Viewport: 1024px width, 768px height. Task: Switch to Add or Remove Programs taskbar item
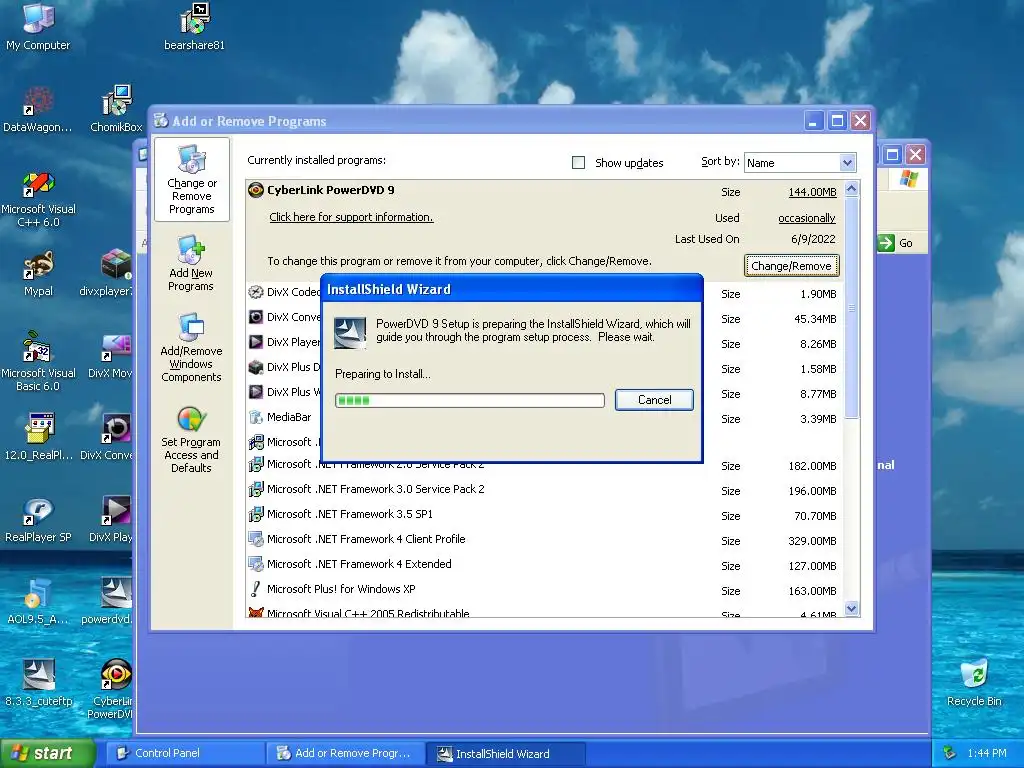click(x=345, y=753)
